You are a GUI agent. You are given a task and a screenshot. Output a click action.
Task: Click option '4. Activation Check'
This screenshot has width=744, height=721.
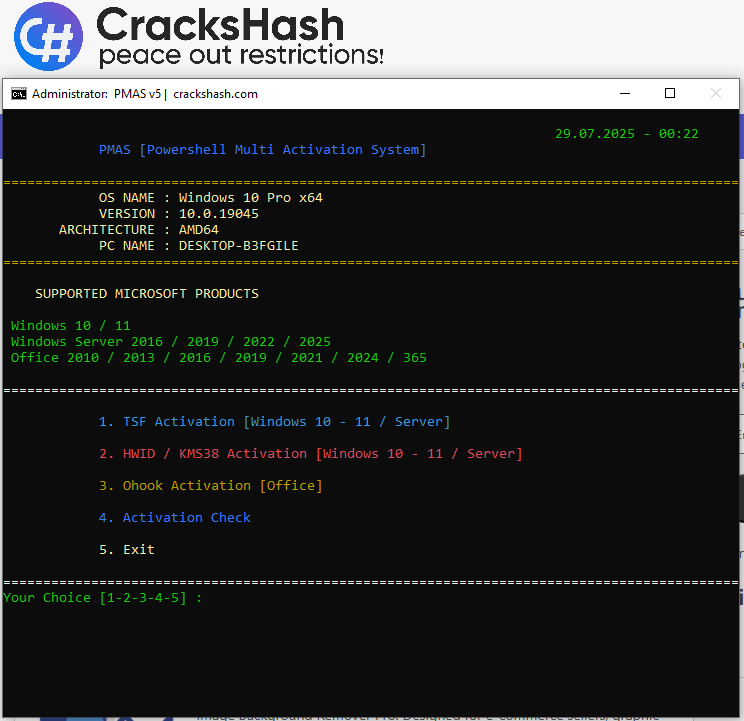pyautogui.click(x=174, y=518)
